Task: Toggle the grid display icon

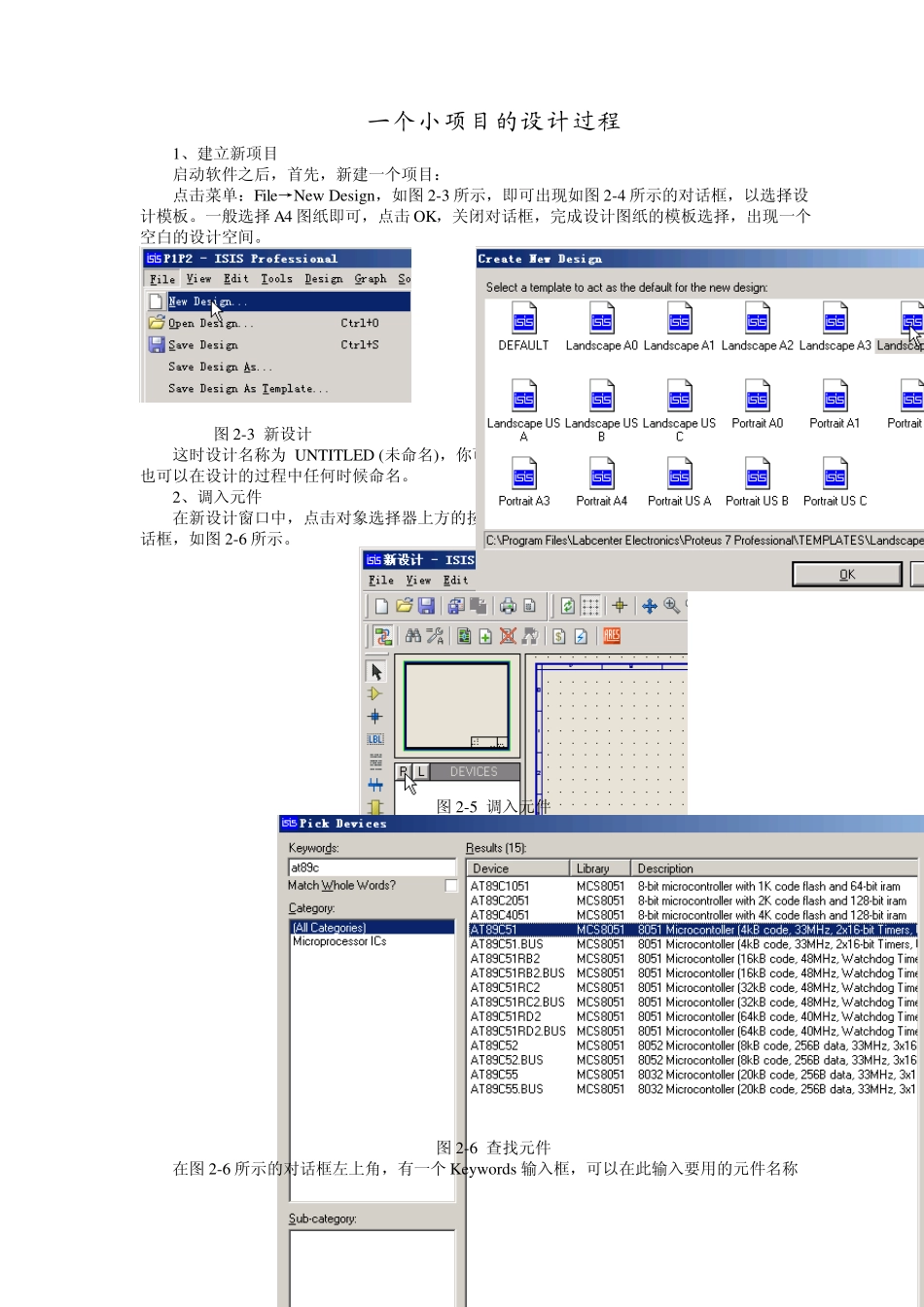Action: pos(590,606)
